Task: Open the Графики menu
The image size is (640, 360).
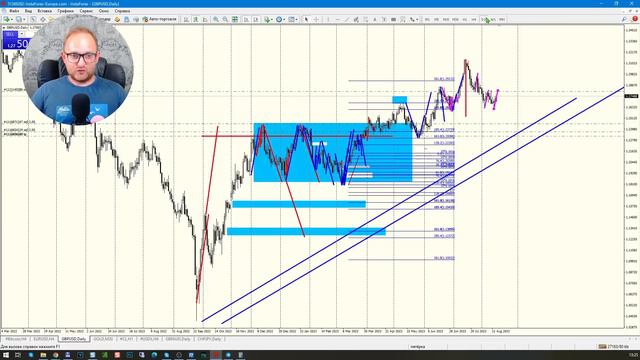Action: [65, 11]
